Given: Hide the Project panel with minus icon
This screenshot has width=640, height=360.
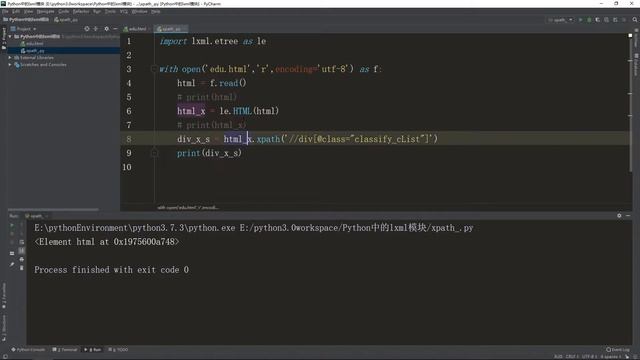Looking at the screenshot, I should tap(115, 29).
